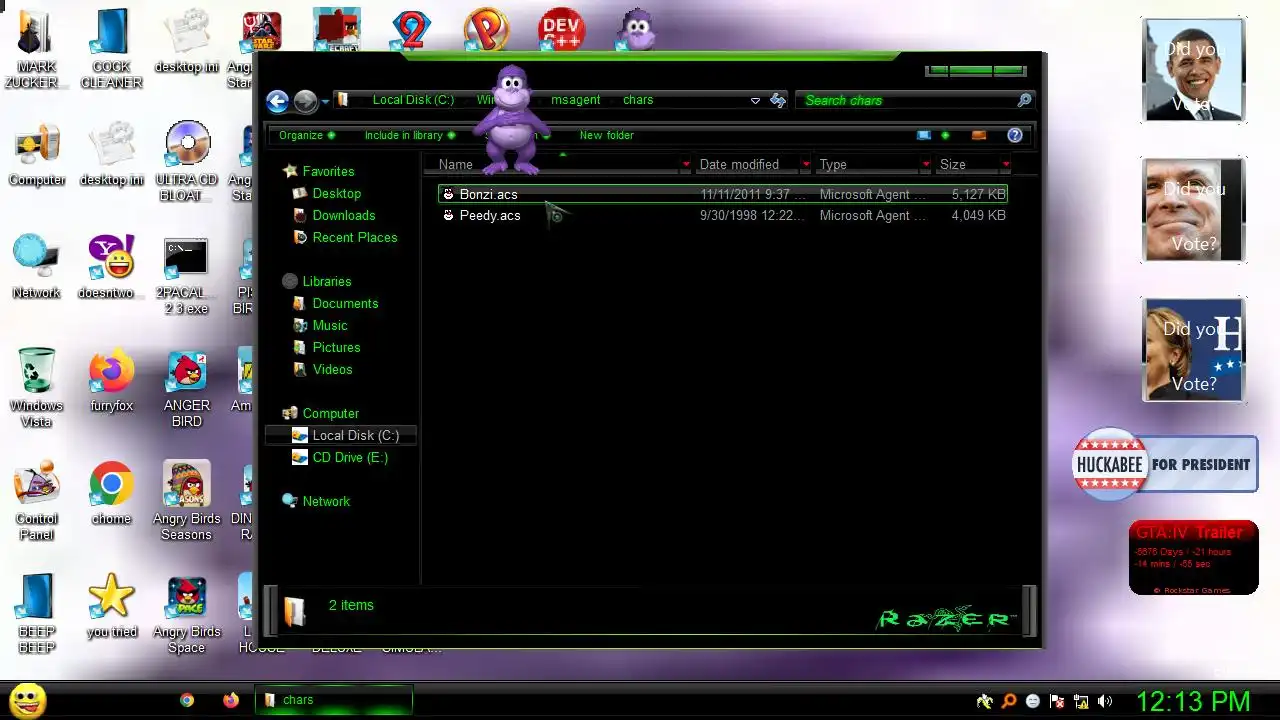This screenshot has width=1280, height=720.
Task: Select the BEEP BEEP desktop icon
Action: pos(37,614)
